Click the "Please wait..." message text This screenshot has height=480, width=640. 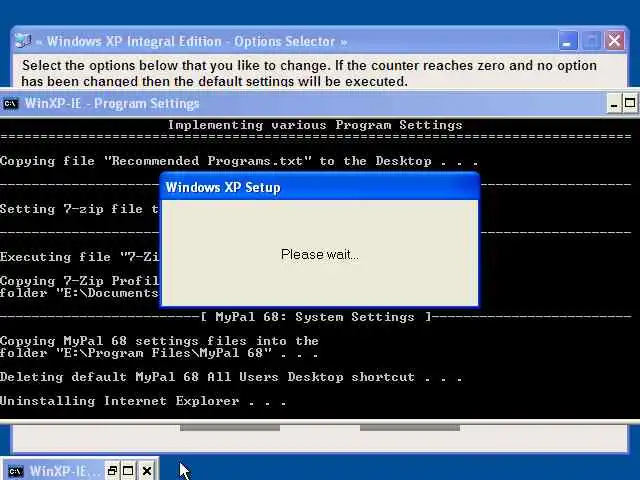click(320, 255)
